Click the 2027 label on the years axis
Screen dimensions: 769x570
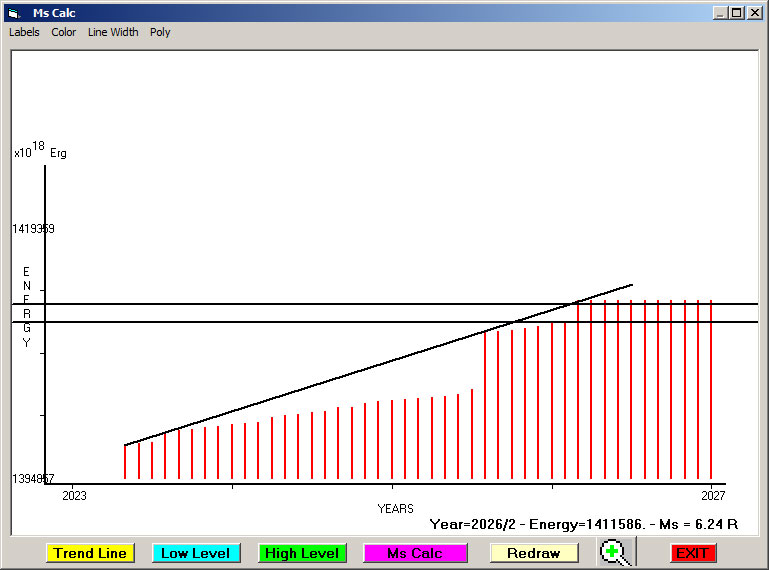coord(712,495)
